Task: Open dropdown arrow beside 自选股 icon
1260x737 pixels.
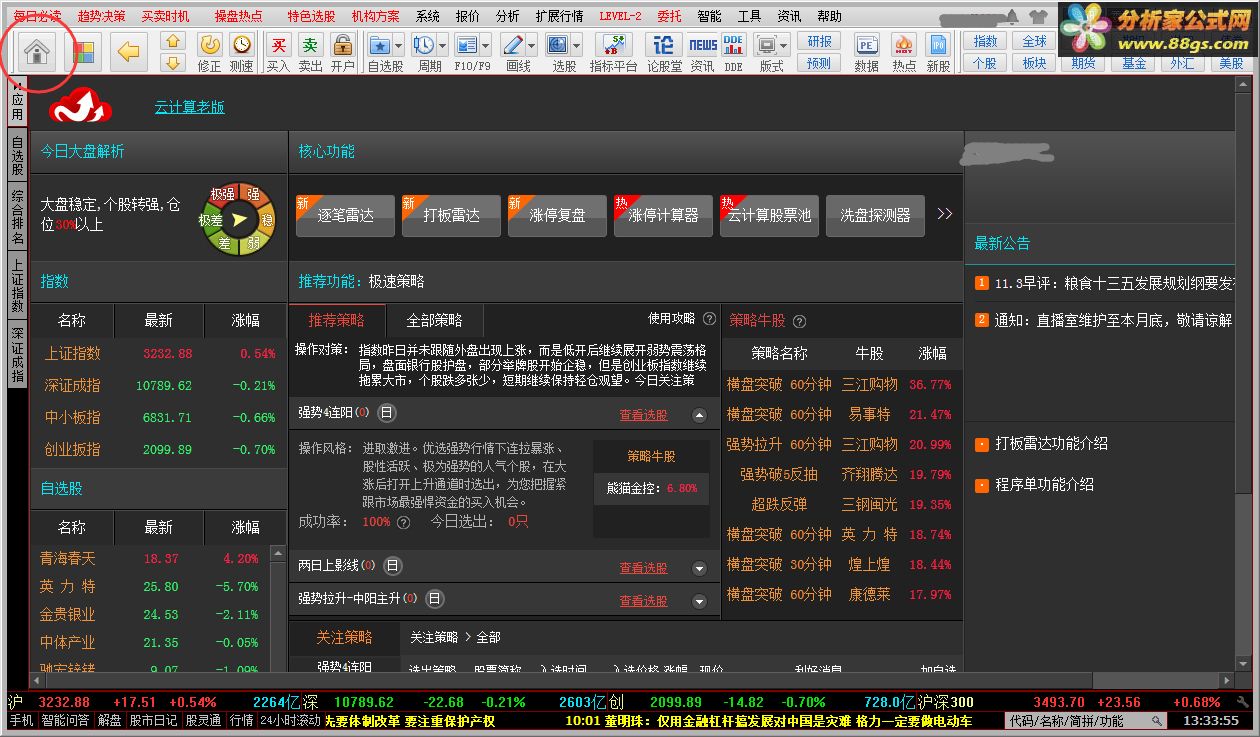Action: click(399, 46)
